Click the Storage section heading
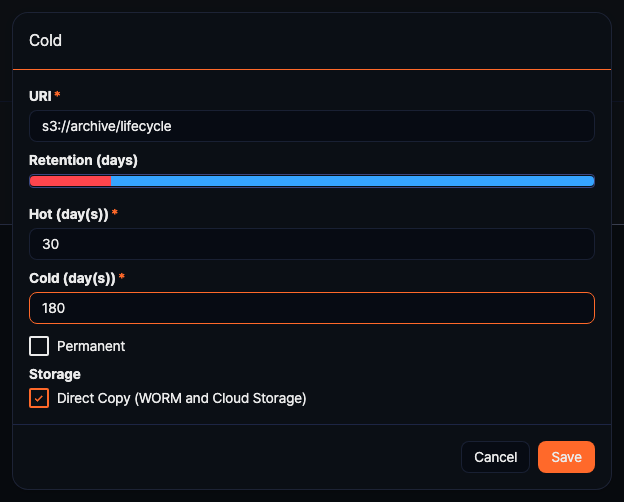 pyautogui.click(x=55, y=374)
